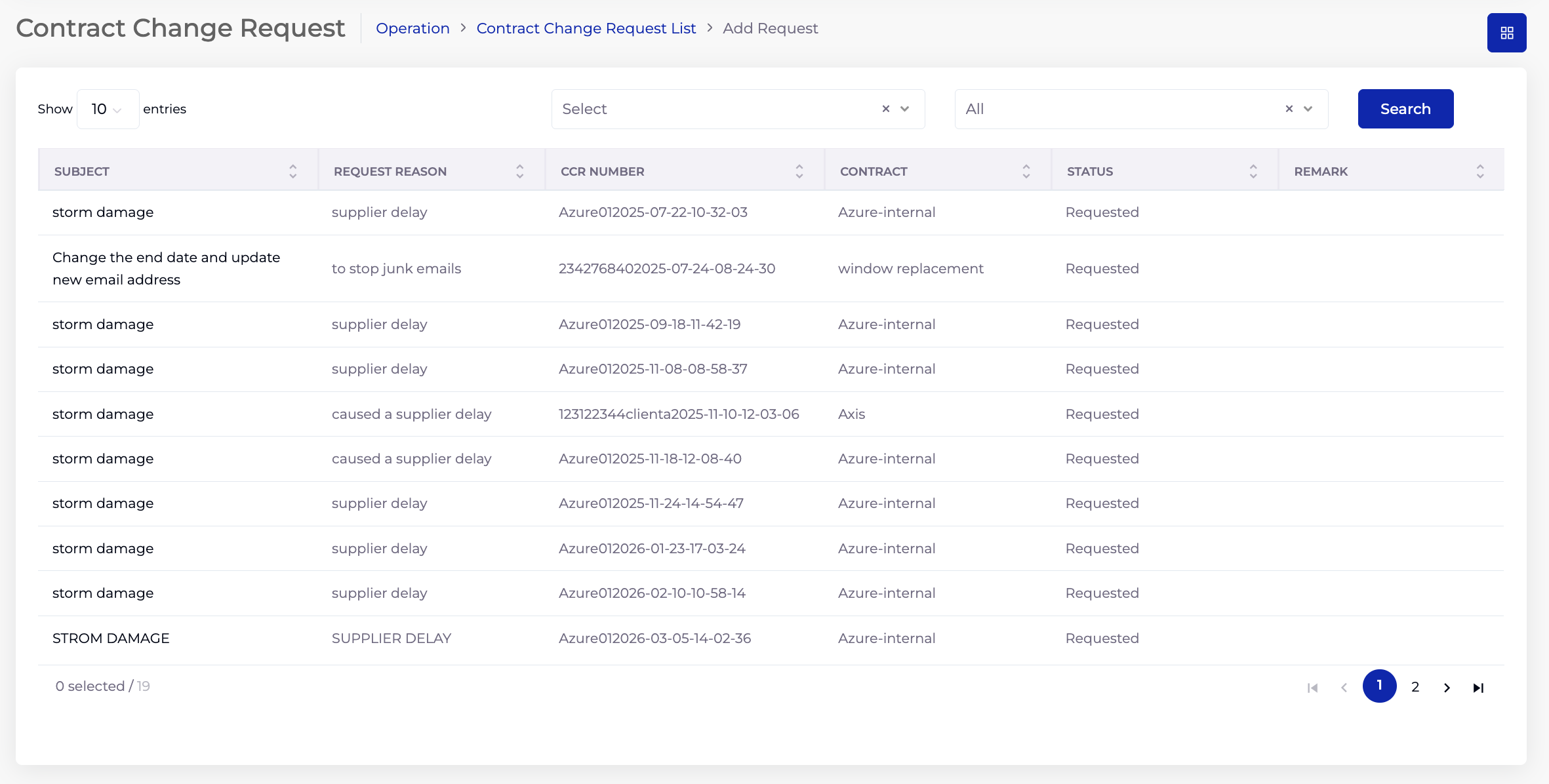Select page 1 in pagination
1549x784 pixels.
(1379, 686)
